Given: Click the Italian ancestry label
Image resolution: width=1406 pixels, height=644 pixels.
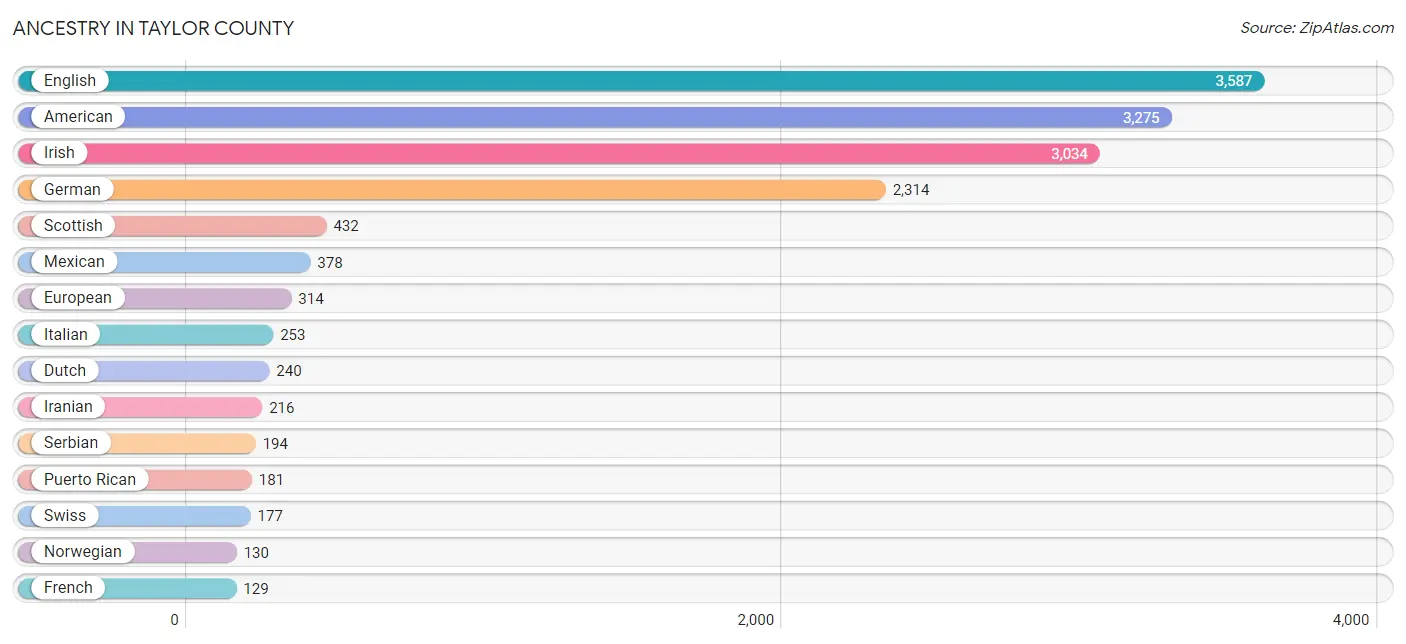Looking at the screenshot, I should pyautogui.click(x=66, y=334).
